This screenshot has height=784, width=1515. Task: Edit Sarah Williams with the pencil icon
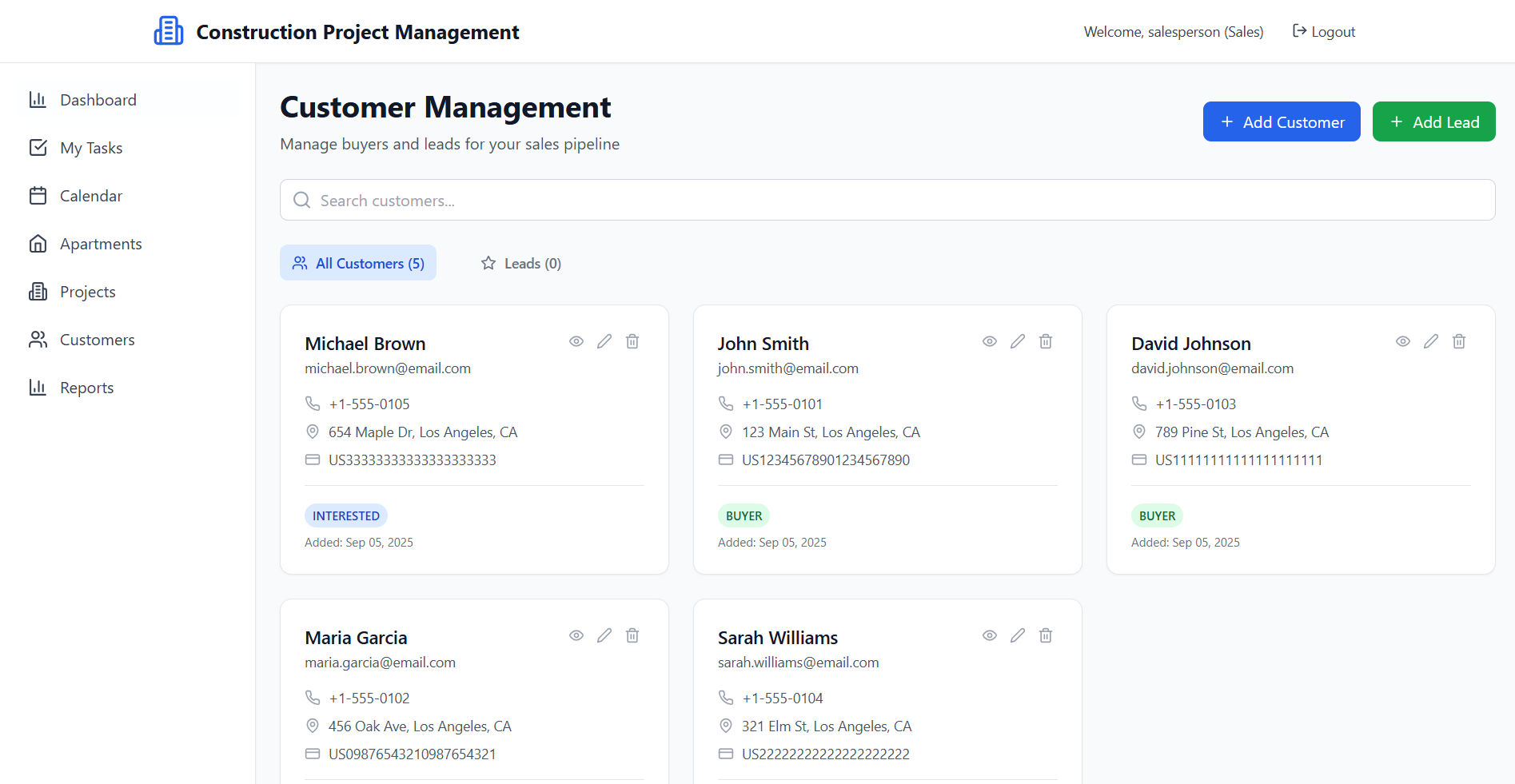1018,635
